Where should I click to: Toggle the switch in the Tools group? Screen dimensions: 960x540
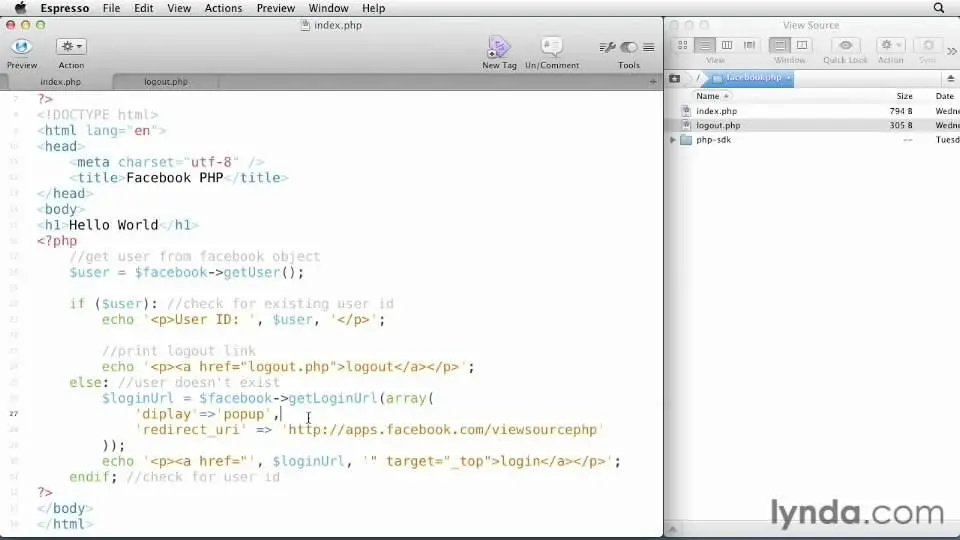tap(629, 47)
